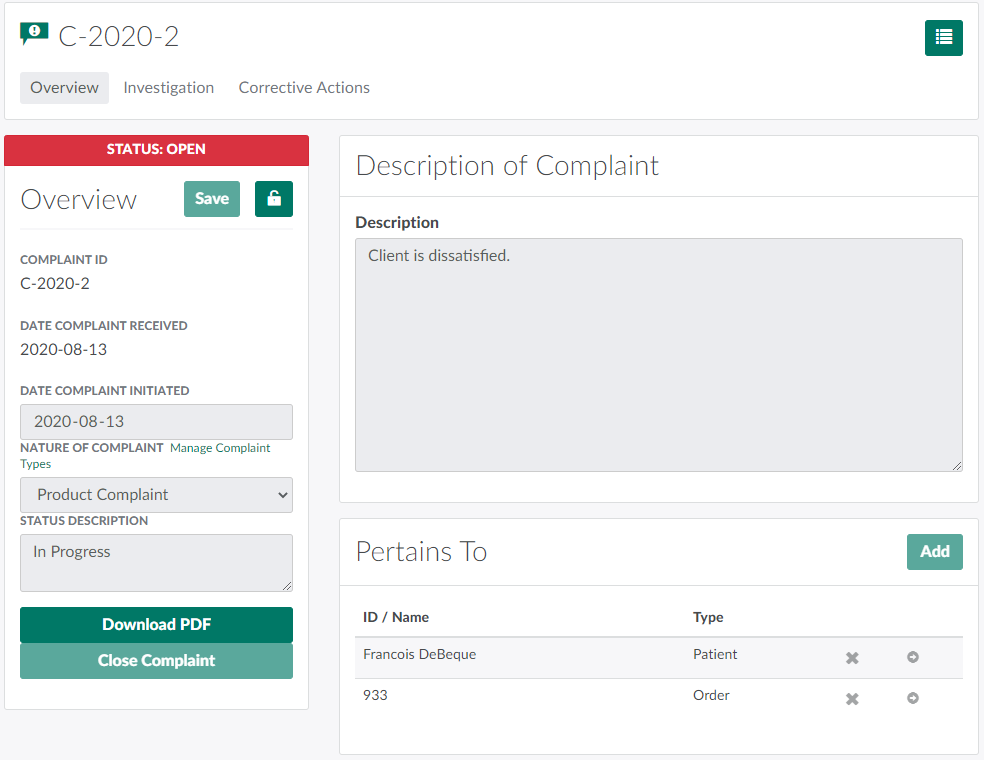Remove Order 933 from Pertains To

(852, 699)
